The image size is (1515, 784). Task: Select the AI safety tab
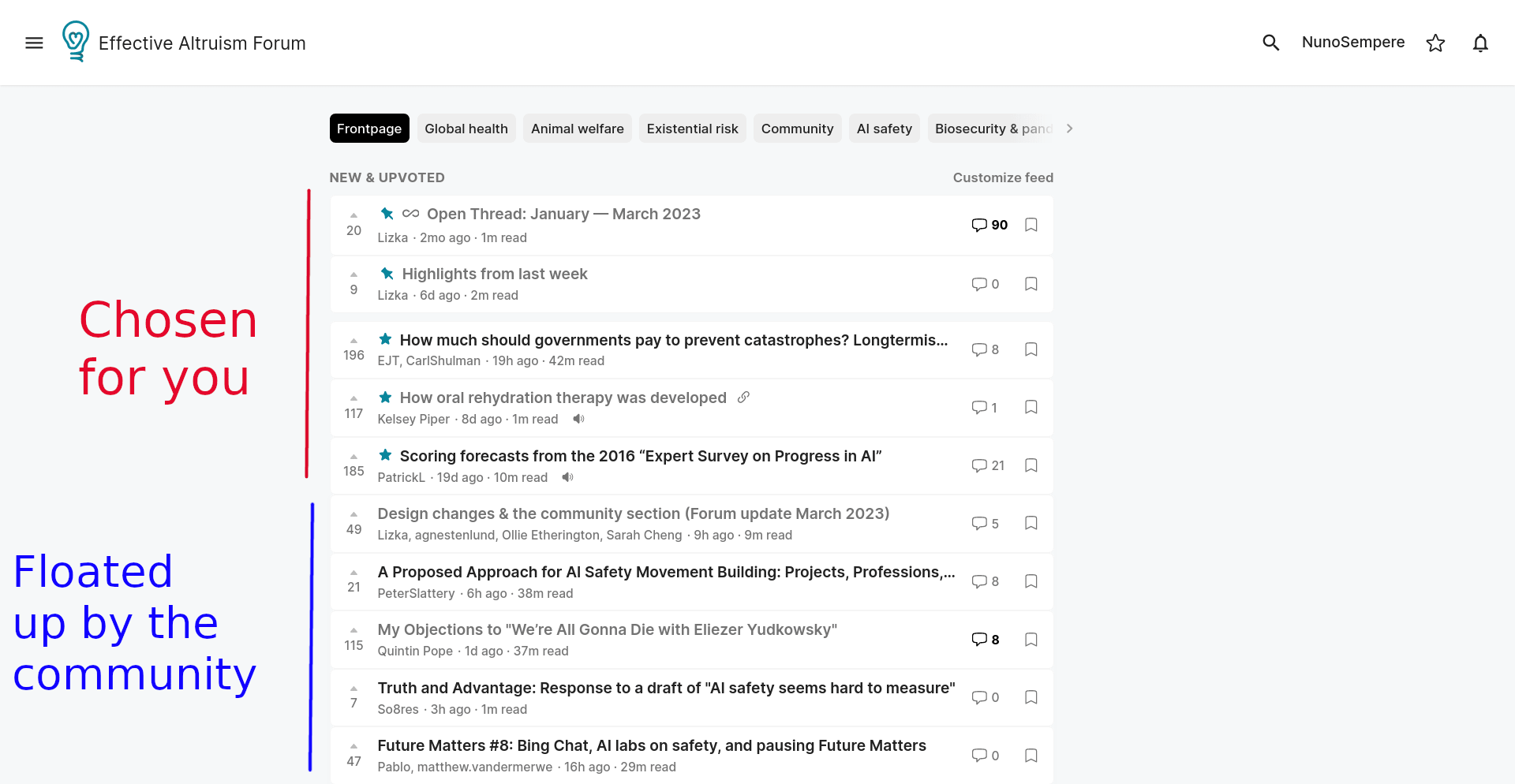tap(884, 129)
